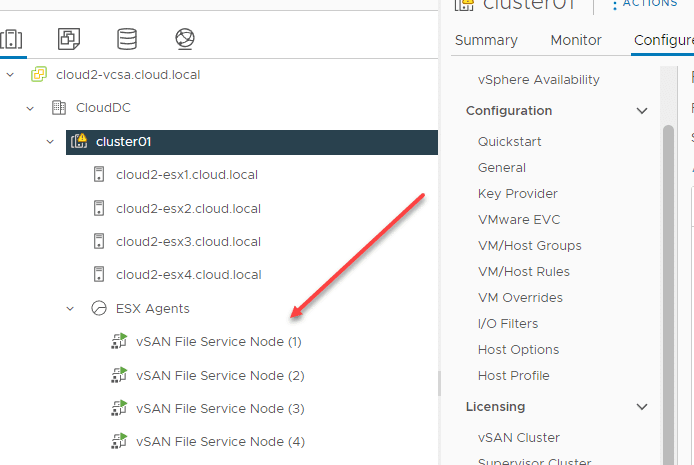694x465 pixels.
Task: Open I/O Filters settings
Action: (508, 323)
